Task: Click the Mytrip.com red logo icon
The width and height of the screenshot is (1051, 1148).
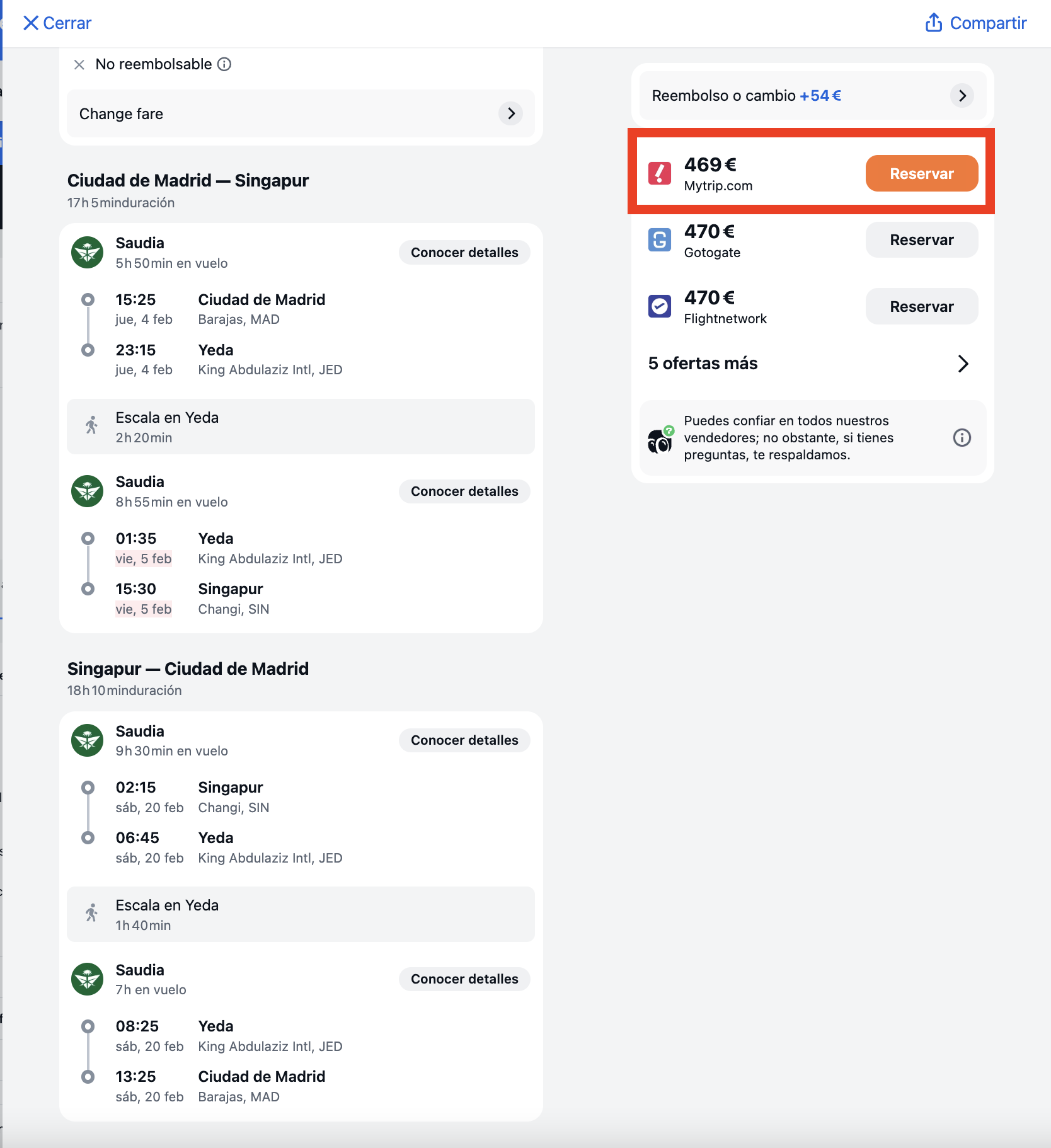Action: tap(660, 173)
